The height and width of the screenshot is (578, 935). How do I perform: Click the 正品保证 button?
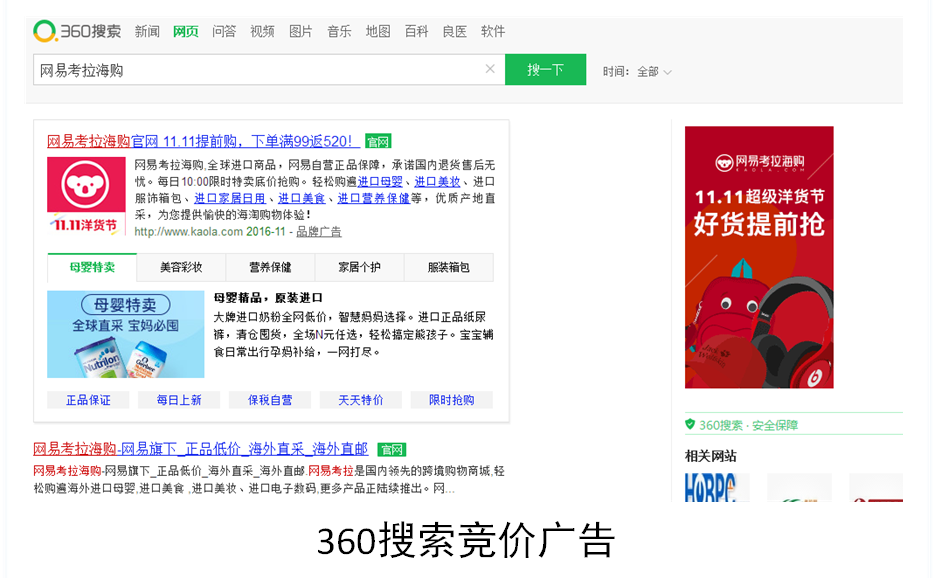[88, 400]
